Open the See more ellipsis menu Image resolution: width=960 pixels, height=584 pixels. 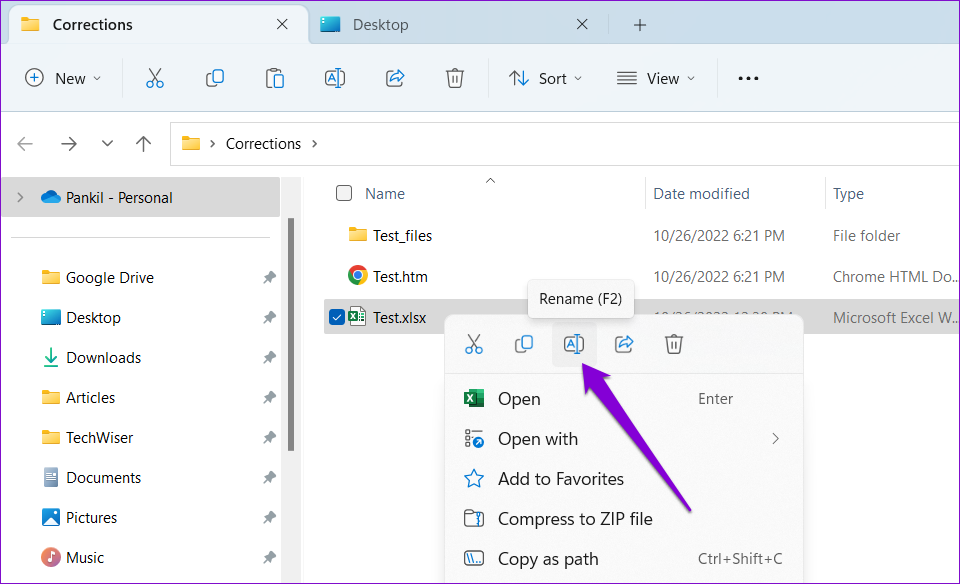748,78
